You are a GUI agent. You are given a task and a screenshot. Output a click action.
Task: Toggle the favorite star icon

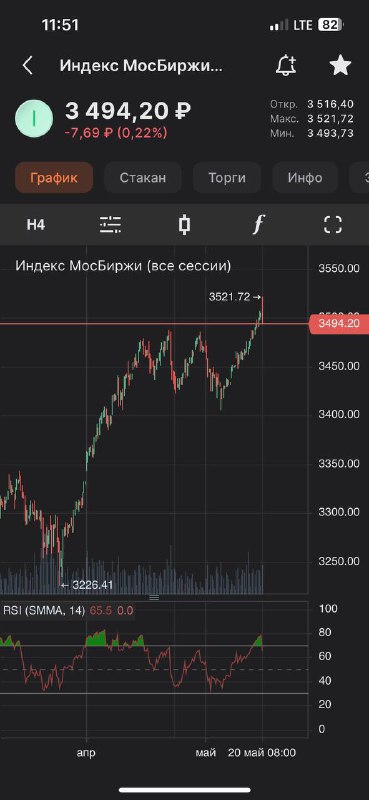340,65
